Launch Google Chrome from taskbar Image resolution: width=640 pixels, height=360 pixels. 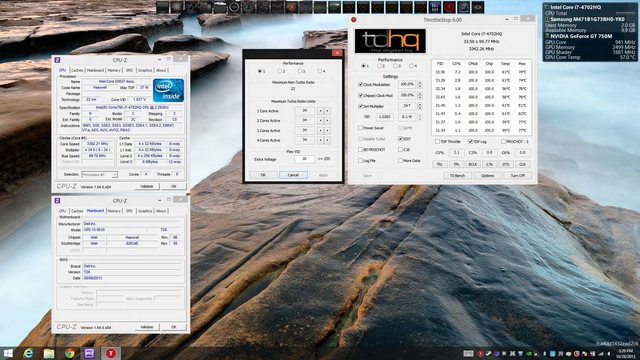point(69,353)
